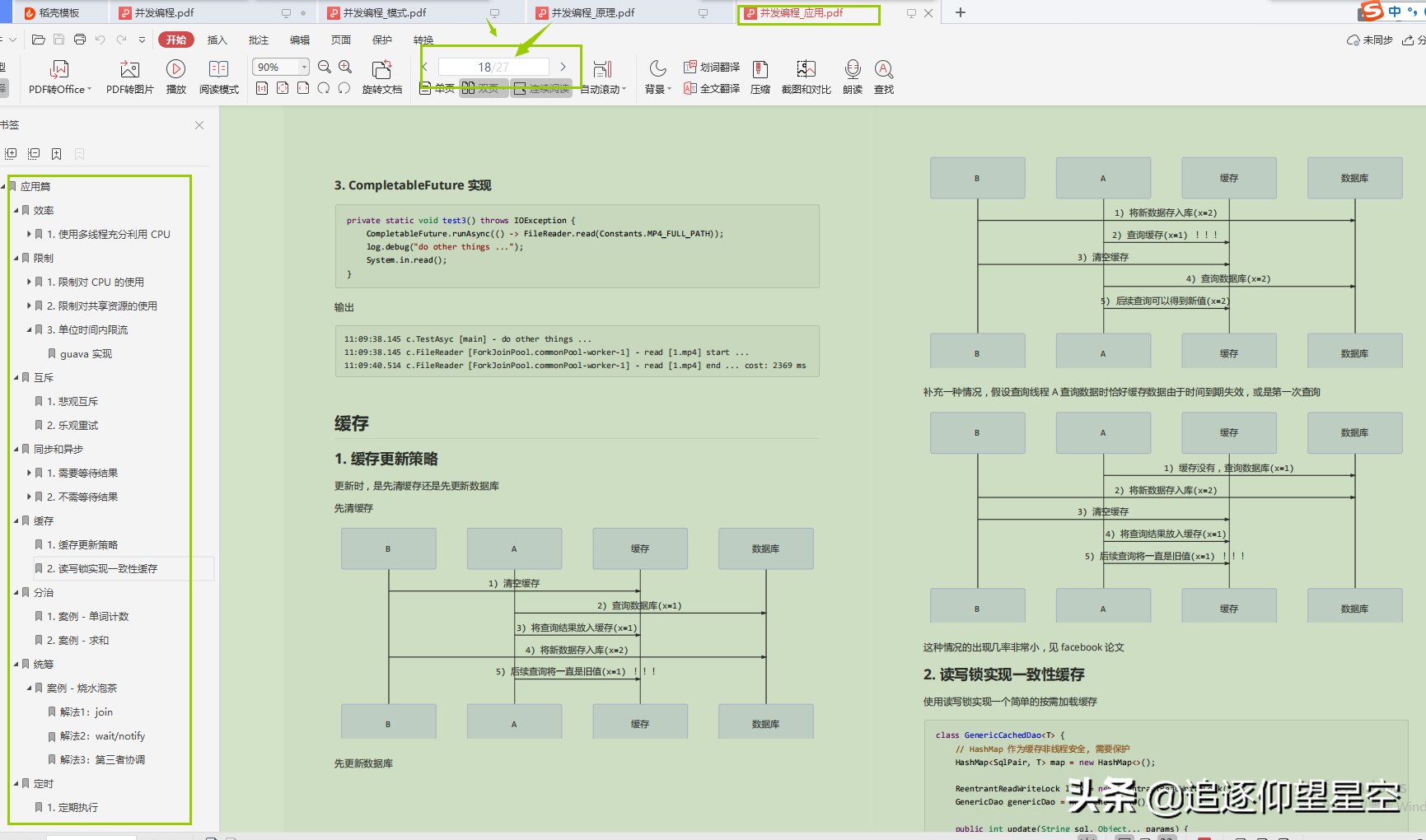Expand '1. 限制对 CPU 的使用' bookmark

29,282
